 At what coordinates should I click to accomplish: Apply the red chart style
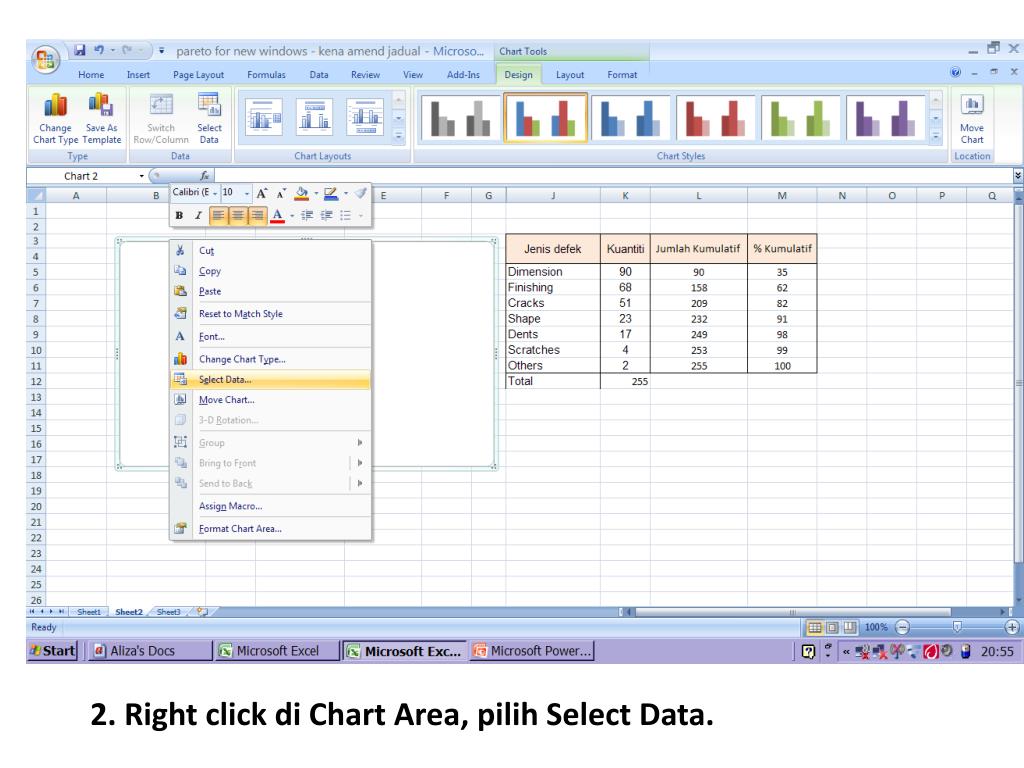(715, 118)
